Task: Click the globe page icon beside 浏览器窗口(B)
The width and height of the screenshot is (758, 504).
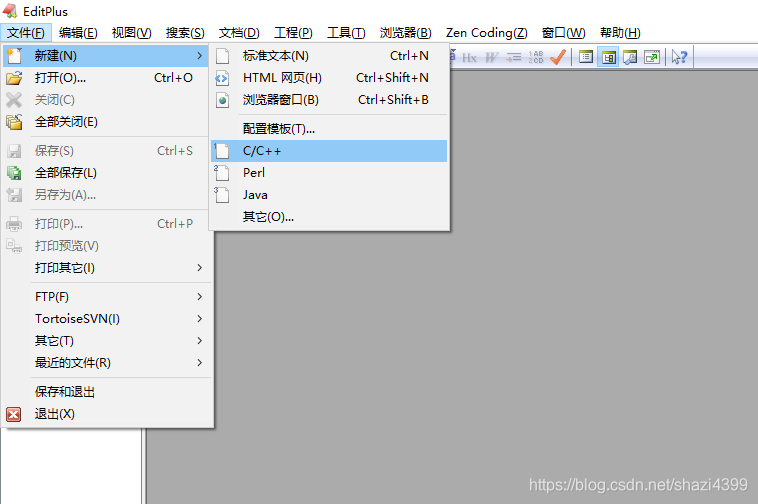Action: [x=222, y=100]
